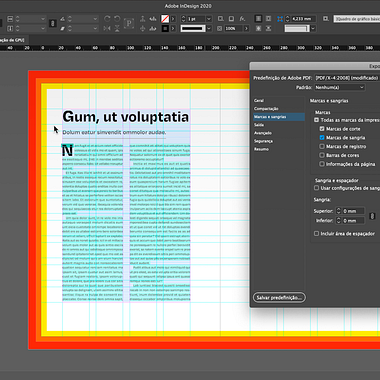This screenshot has height=380, width=380.
Task: Enable Informações da página
Action: [322, 164]
